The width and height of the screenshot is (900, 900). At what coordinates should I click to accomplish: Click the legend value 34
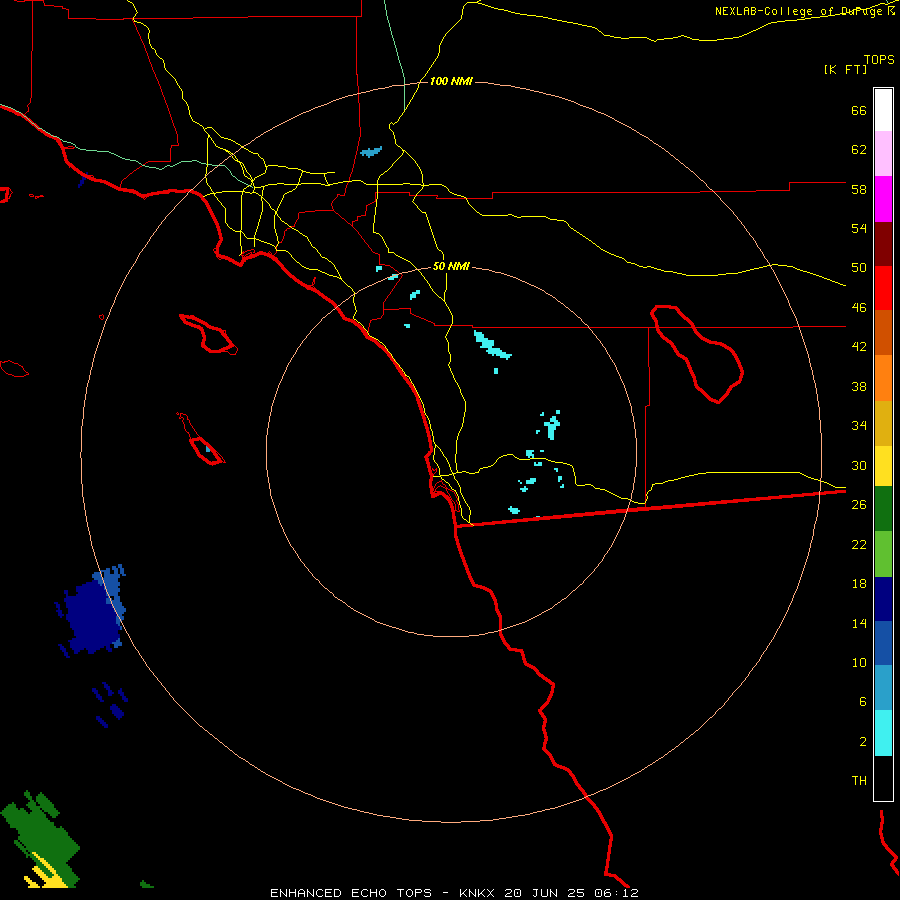[859, 426]
